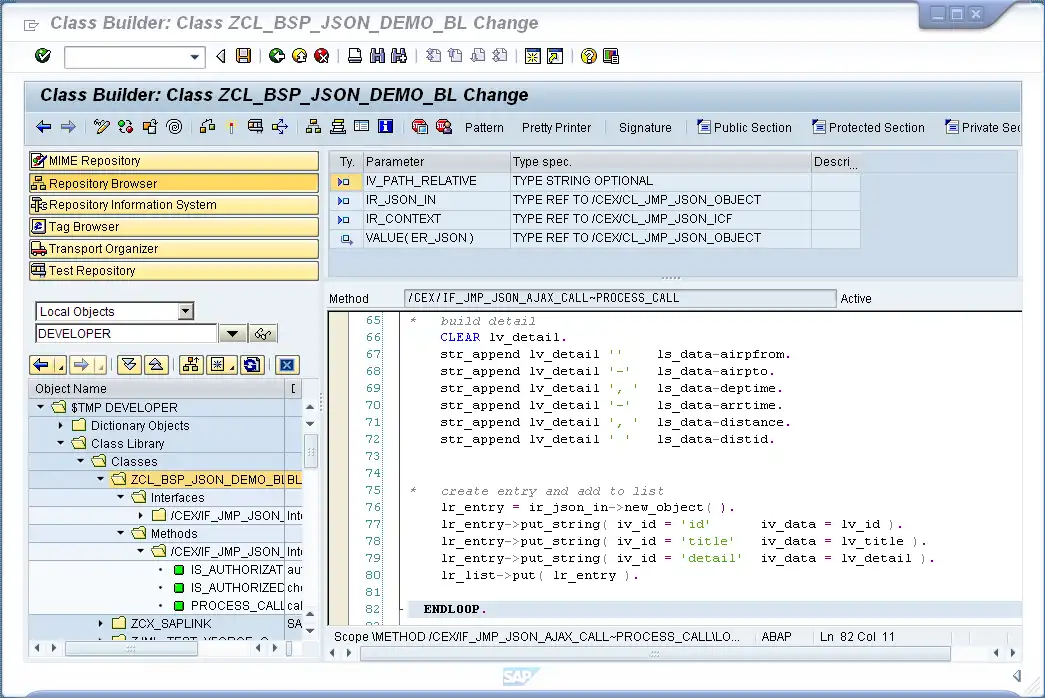
Task: Click the green Back icon in standard toolbar
Action: pos(276,56)
